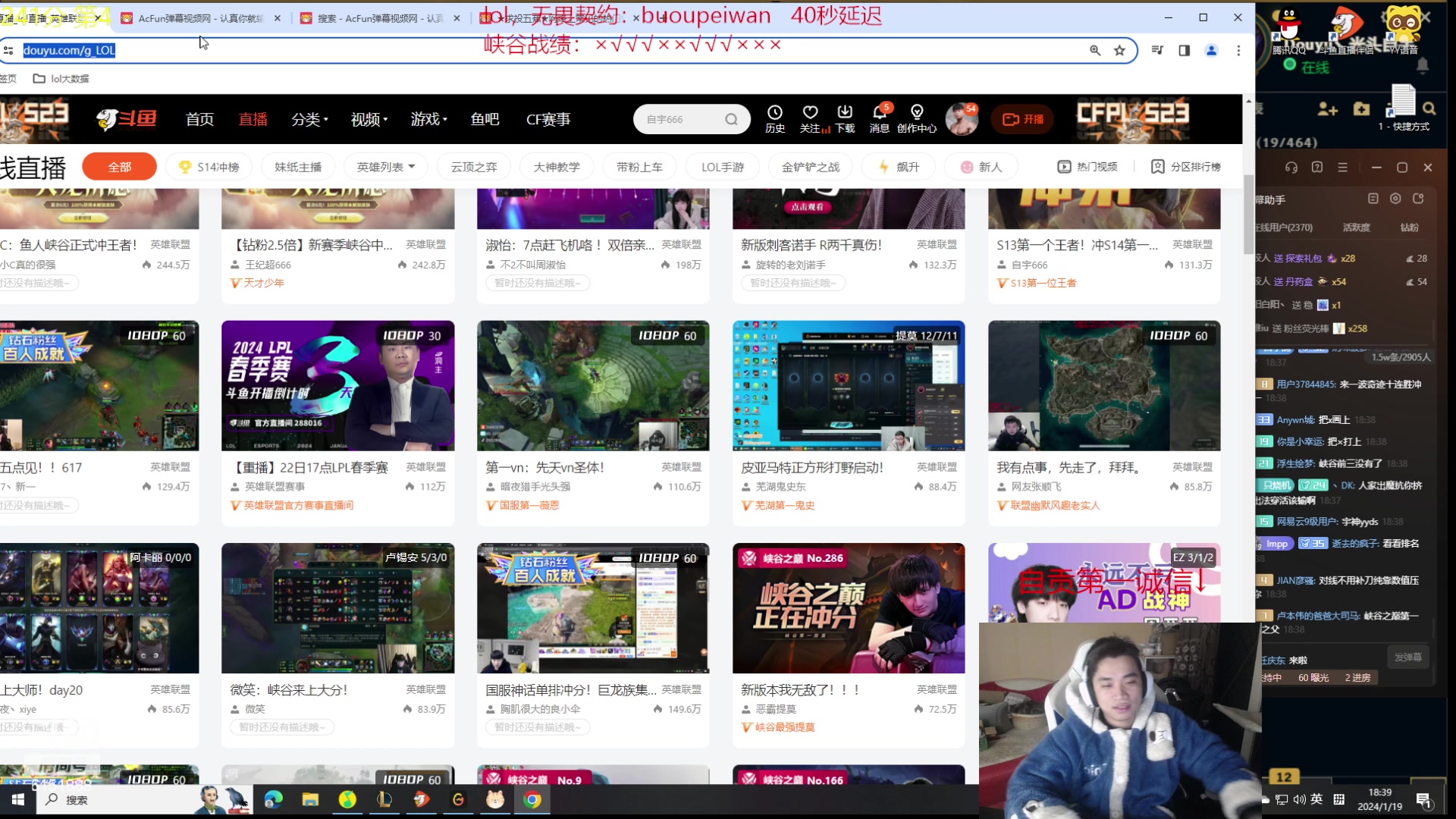Open the 皮亚马特 stream thumbnail

pos(848,386)
